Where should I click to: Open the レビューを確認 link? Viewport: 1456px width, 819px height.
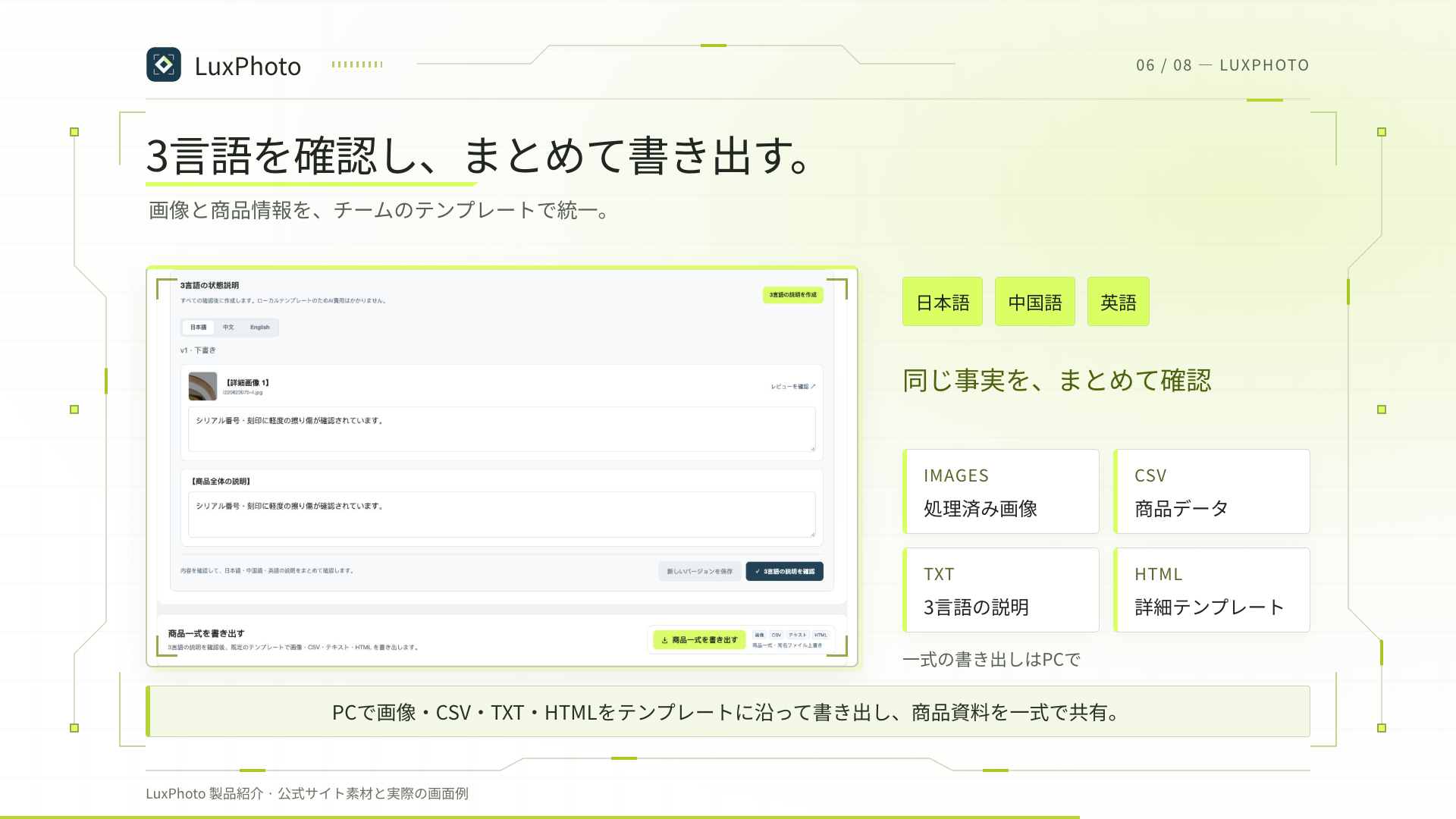[x=793, y=387]
